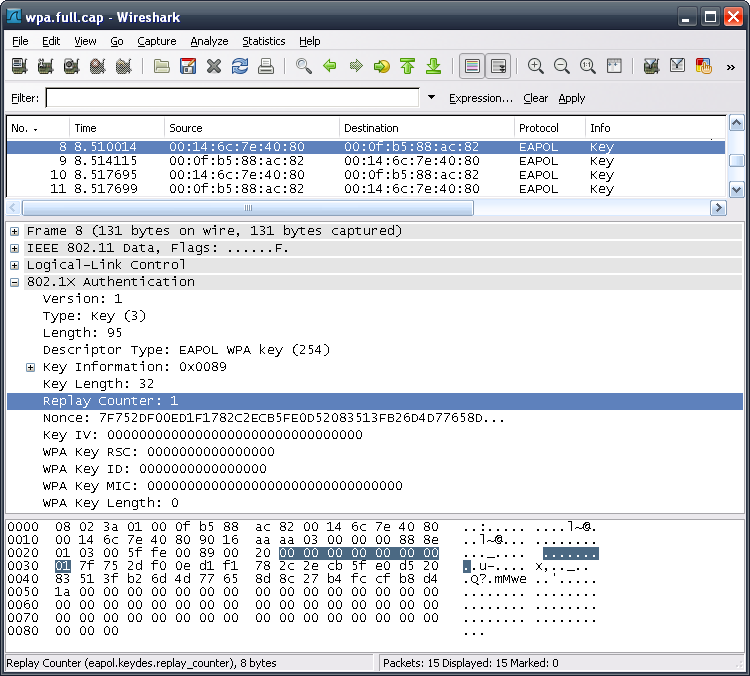Sort by the No. column header
This screenshot has height=676, width=750.
tap(38, 128)
